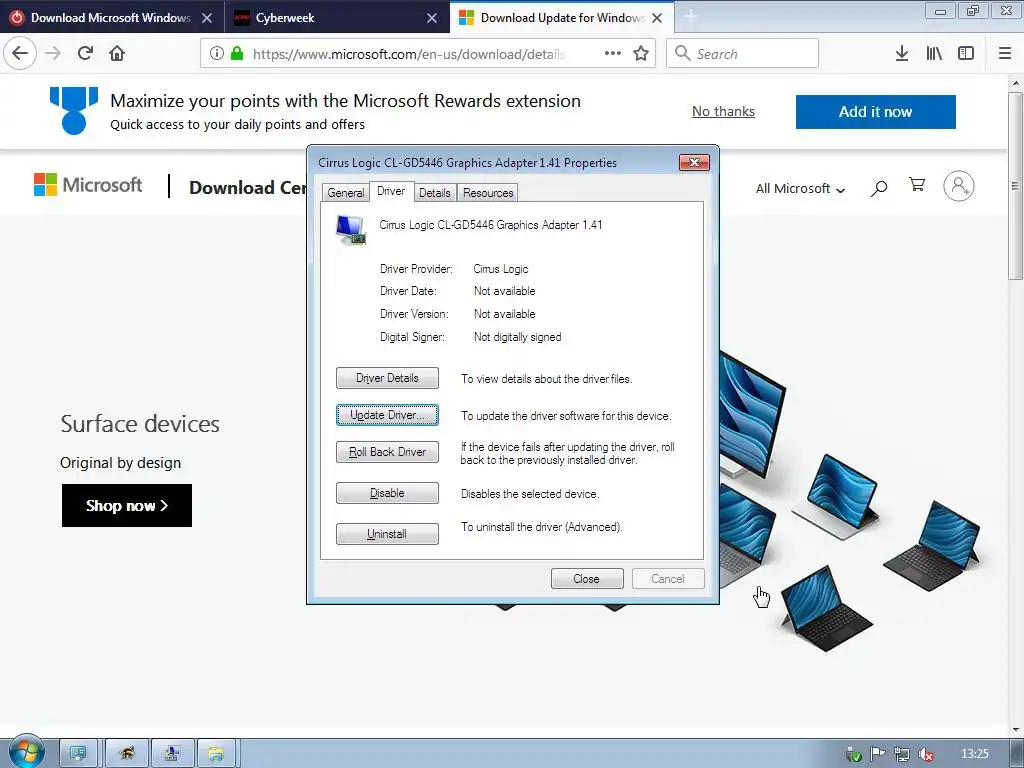Toggle the Firefox sidebar icon
Viewport: 1024px width, 768px height.
tap(966, 54)
